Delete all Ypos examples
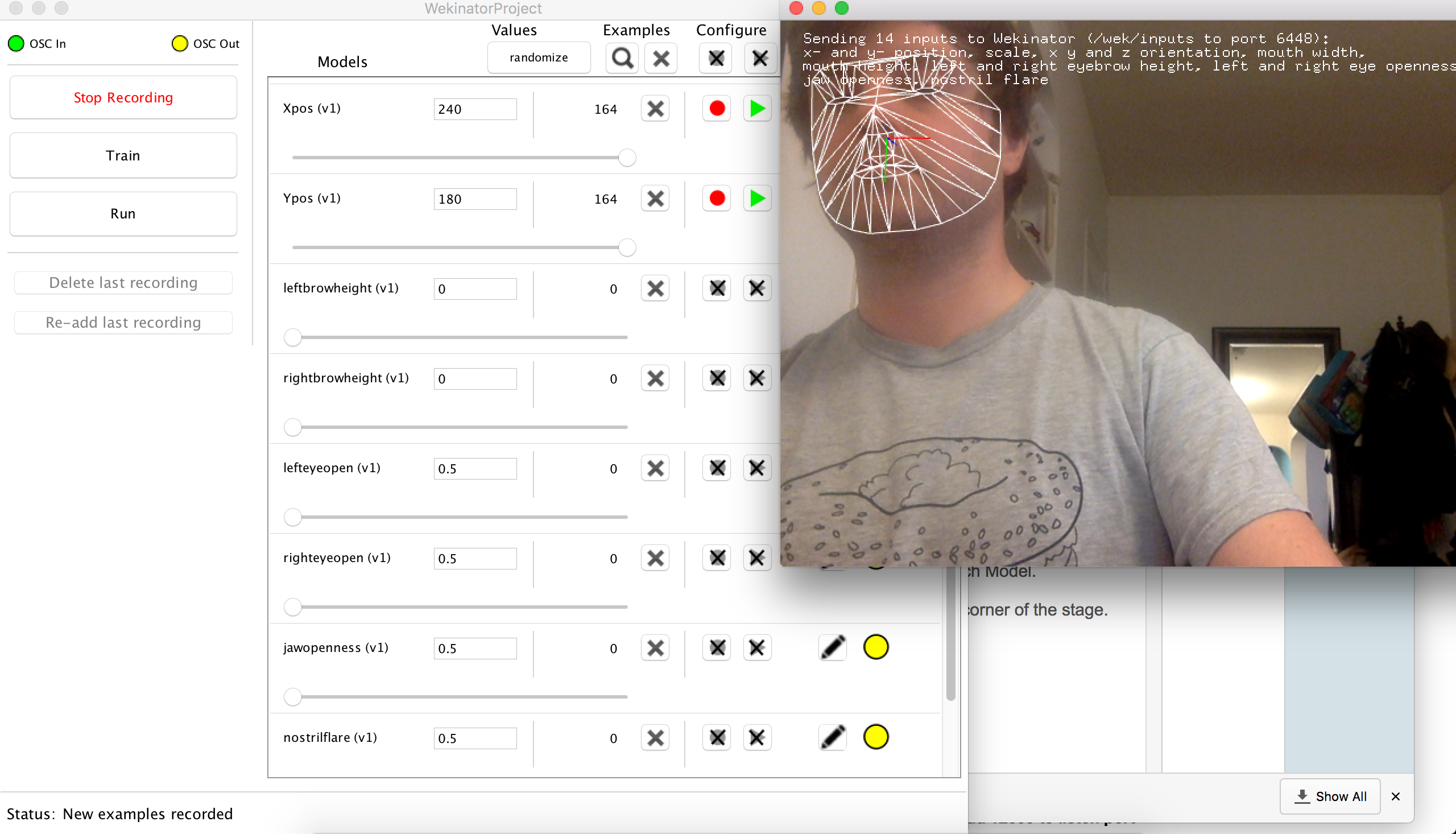1456x834 pixels. coord(655,198)
